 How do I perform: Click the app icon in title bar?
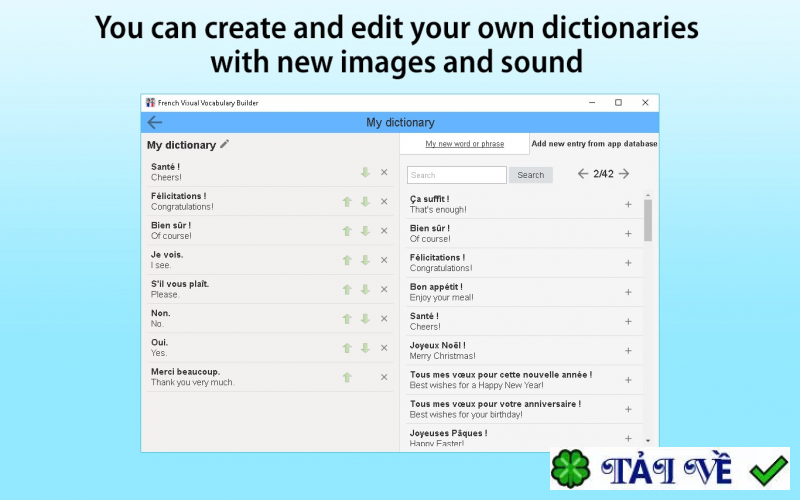[x=151, y=103]
